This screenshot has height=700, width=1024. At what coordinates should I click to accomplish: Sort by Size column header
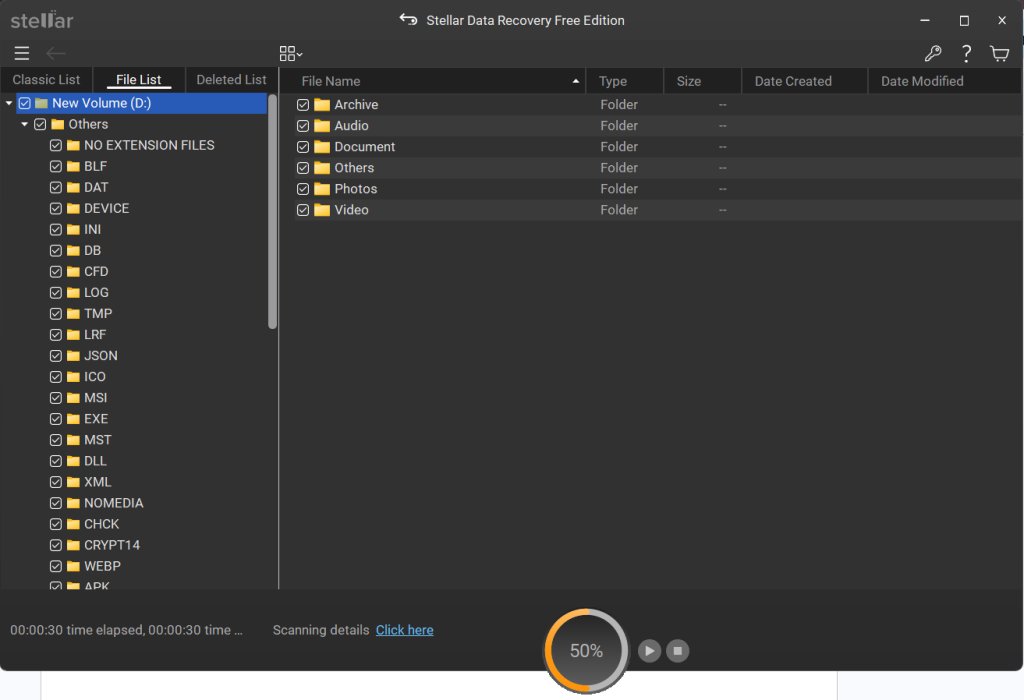click(703, 81)
